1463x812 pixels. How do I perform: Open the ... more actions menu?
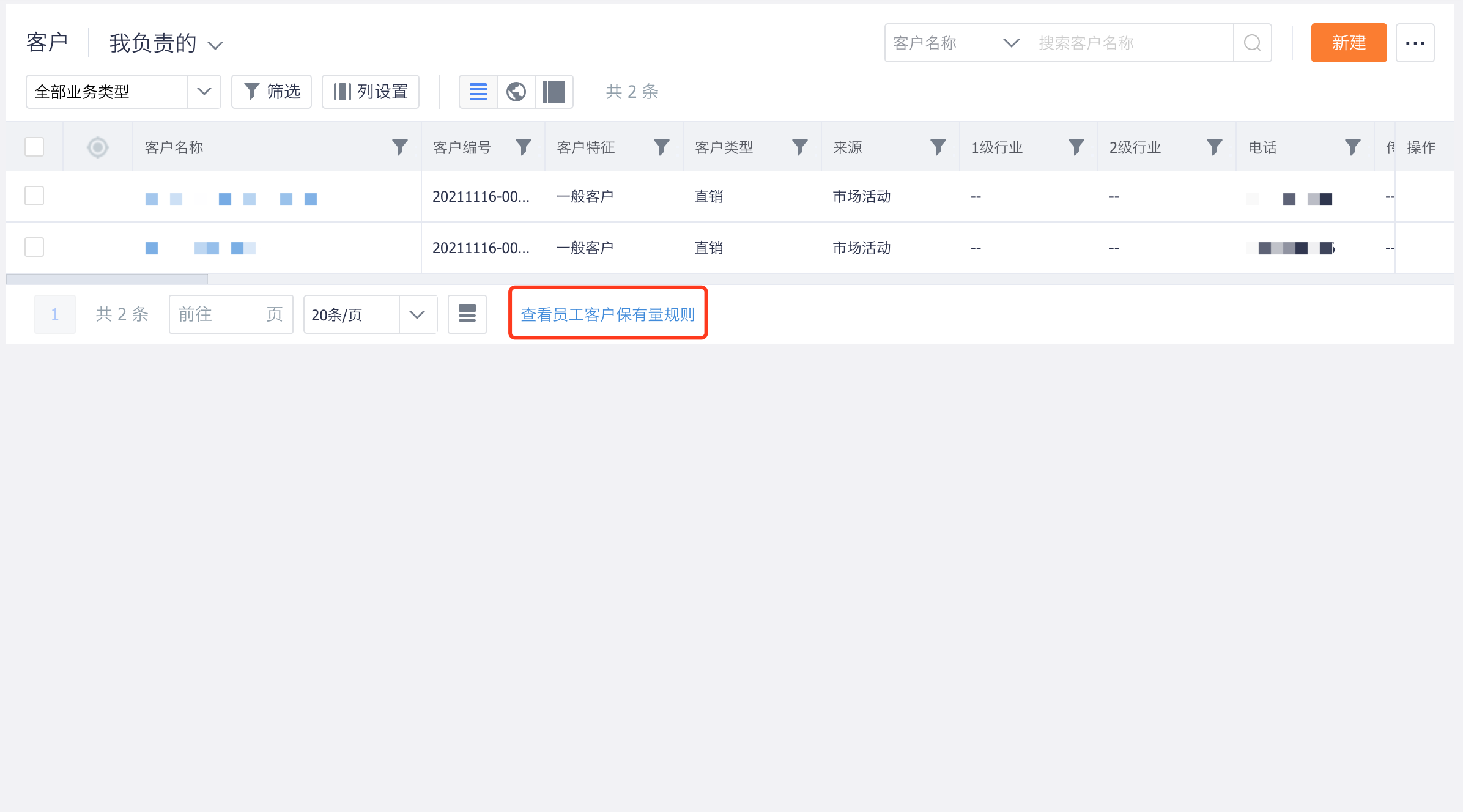[x=1415, y=42]
